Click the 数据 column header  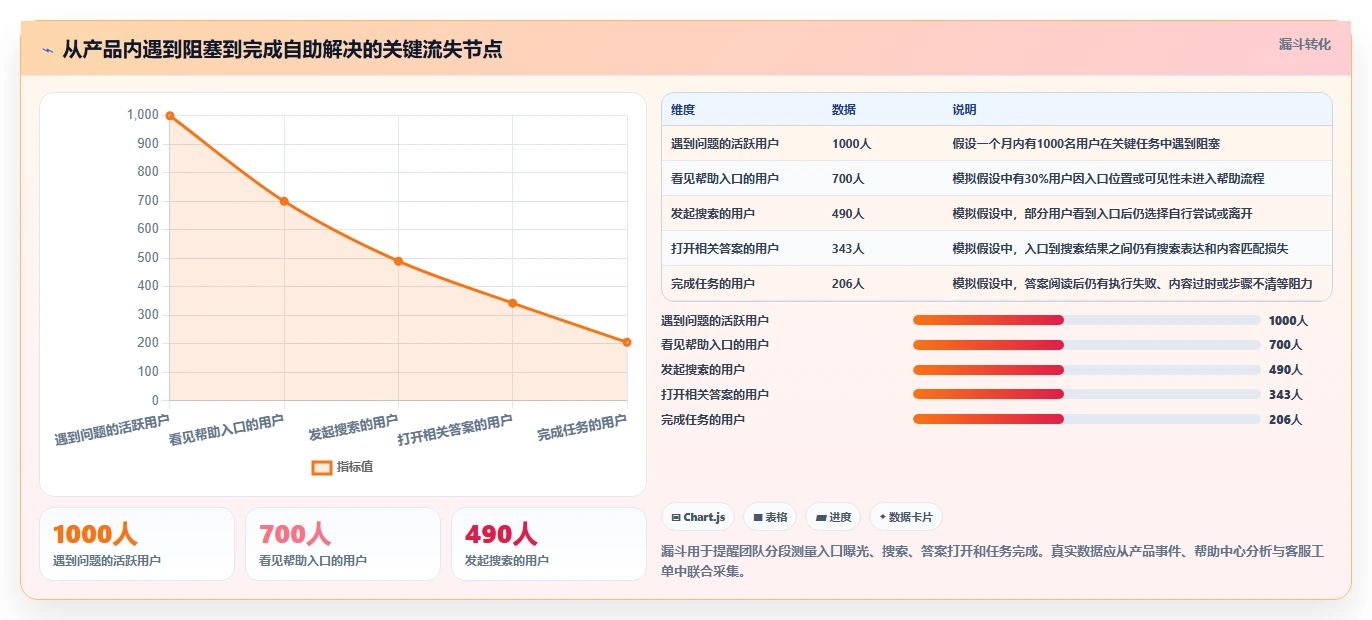coord(844,110)
